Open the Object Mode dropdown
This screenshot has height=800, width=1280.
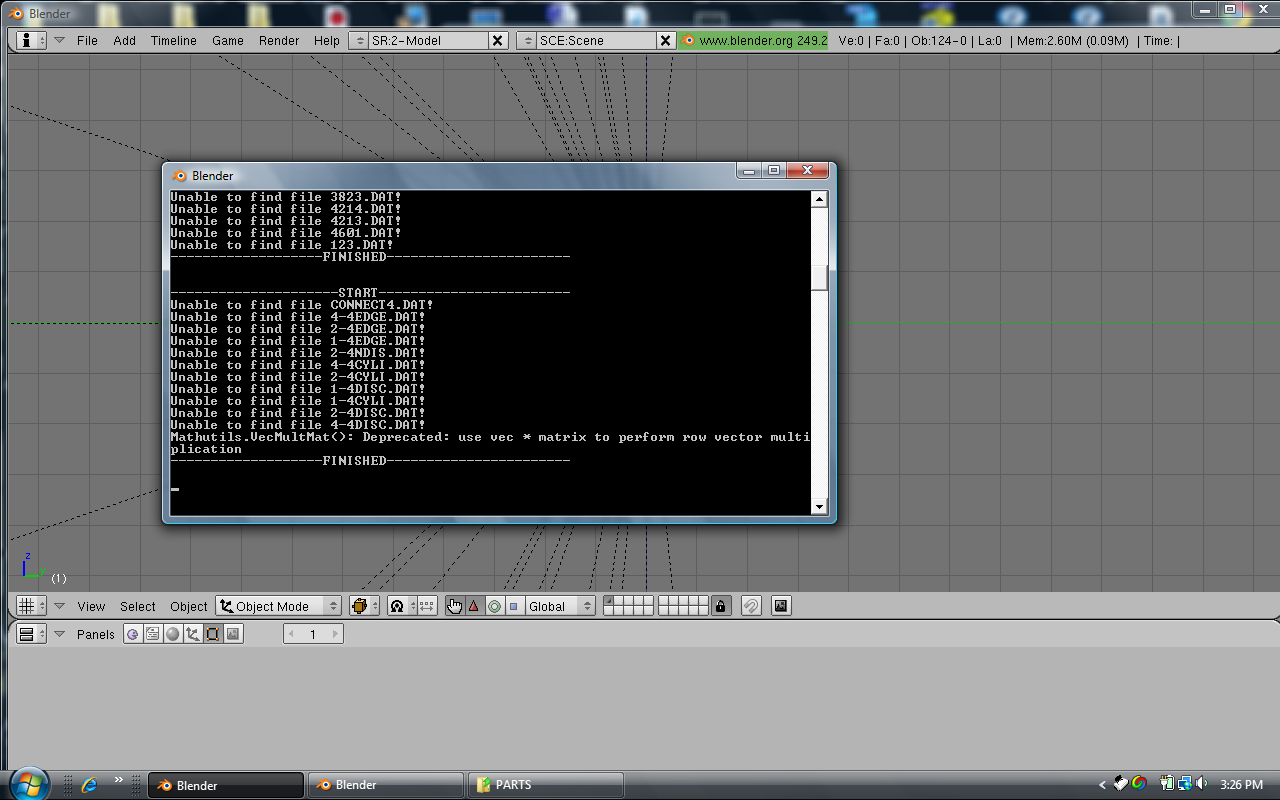[x=277, y=605]
